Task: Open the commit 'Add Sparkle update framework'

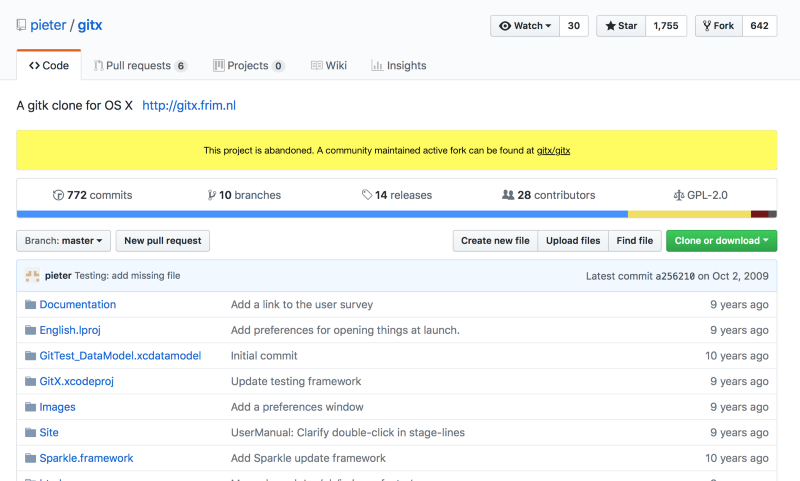Action: pos(308,458)
